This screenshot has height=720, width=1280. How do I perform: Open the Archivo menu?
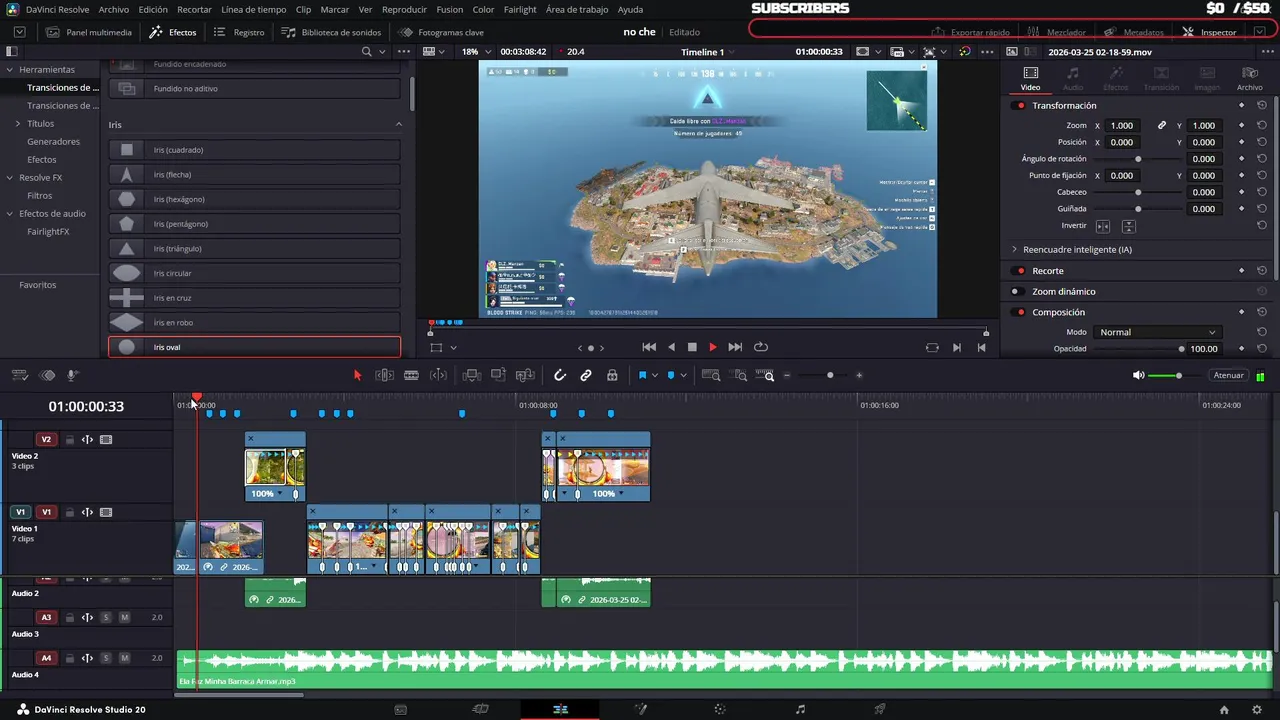pyautogui.click(x=114, y=9)
